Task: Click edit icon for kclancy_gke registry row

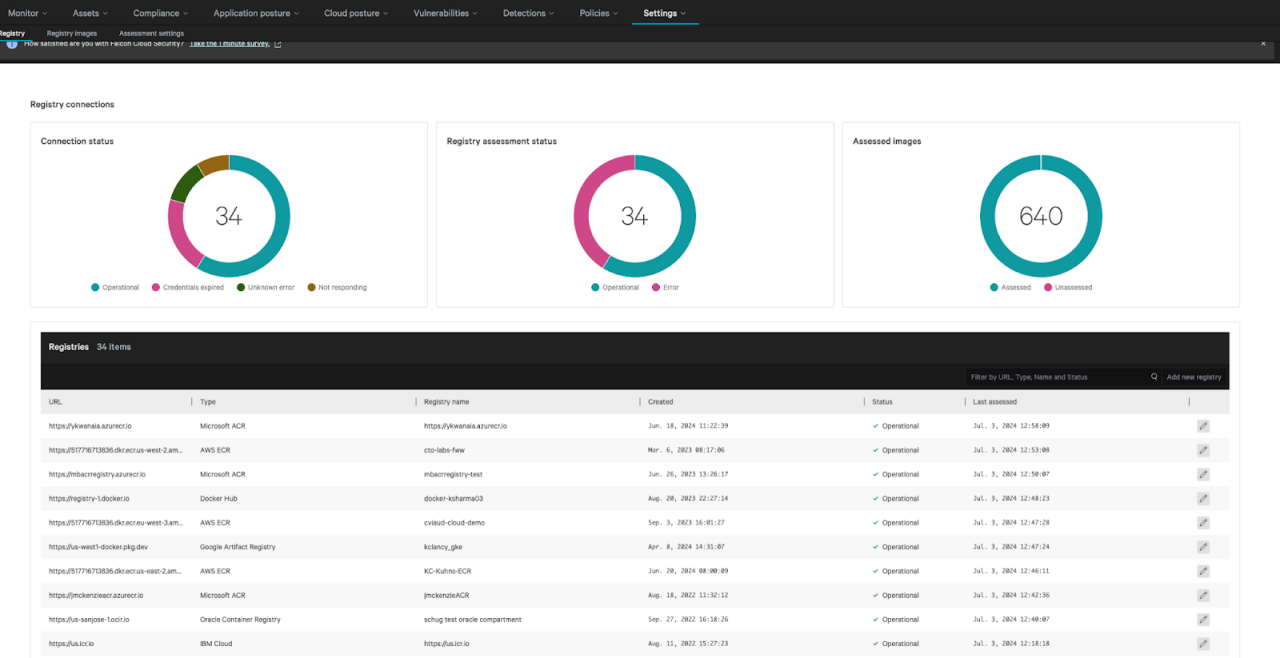Action: pyautogui.click(x=1203, y=547)
